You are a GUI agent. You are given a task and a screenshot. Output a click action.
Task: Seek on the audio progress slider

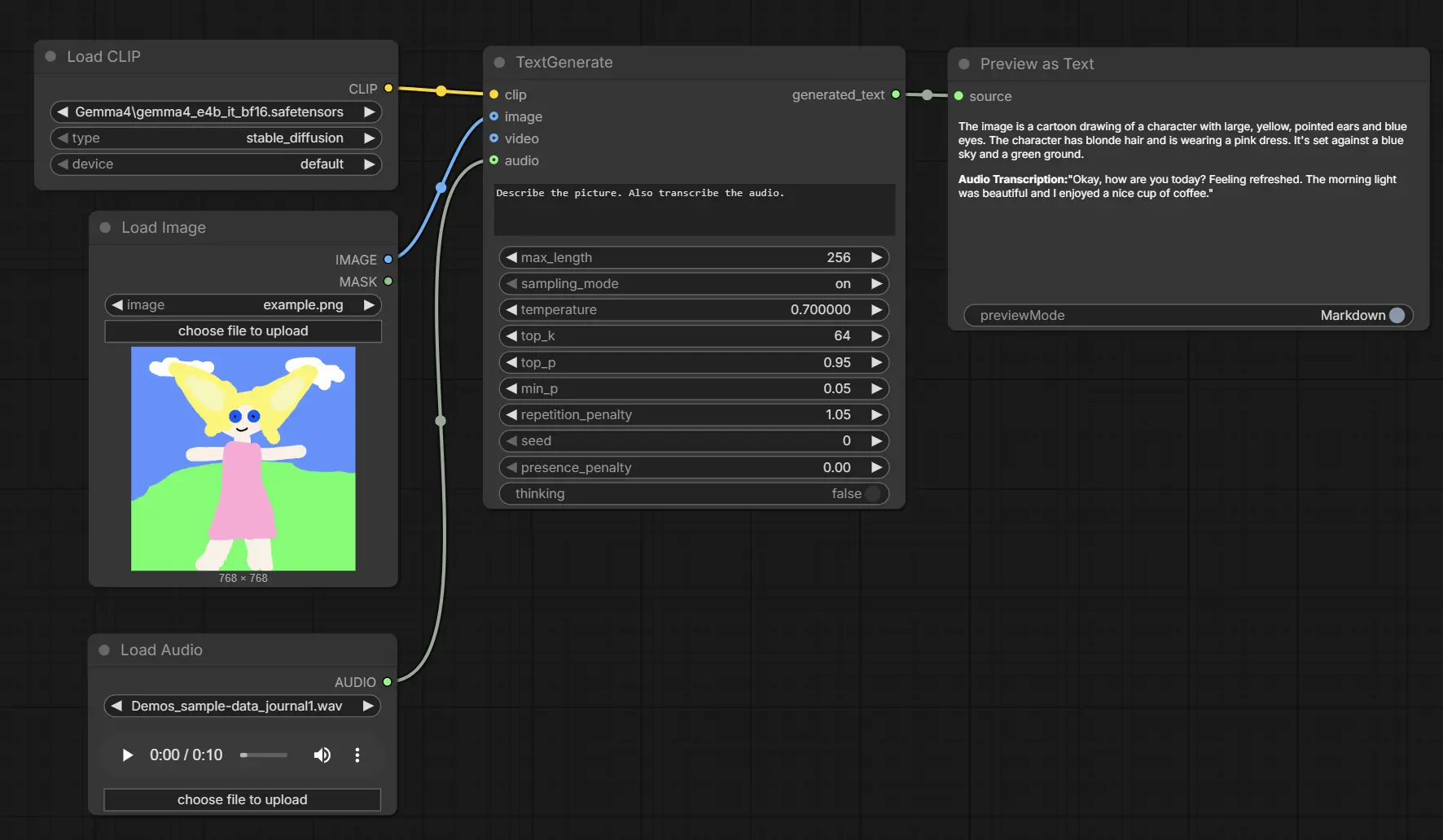click(263, 755)
